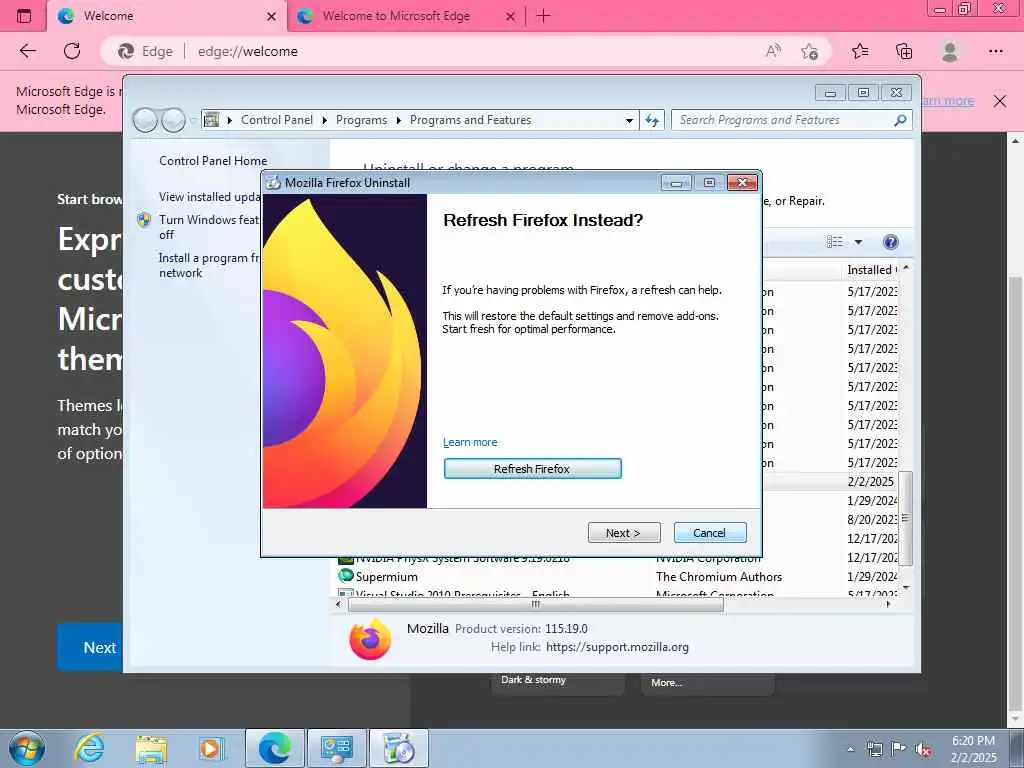Click the Control Panel refresh button
Viewport: 1024px width, 768px height.
[x=652, y=120]
